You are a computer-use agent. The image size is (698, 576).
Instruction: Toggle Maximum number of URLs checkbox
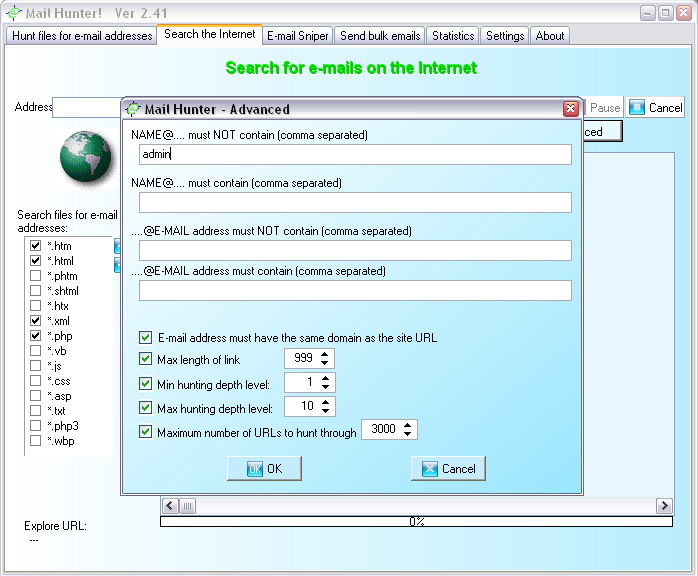pyautogui.click(x=146, y=431)
